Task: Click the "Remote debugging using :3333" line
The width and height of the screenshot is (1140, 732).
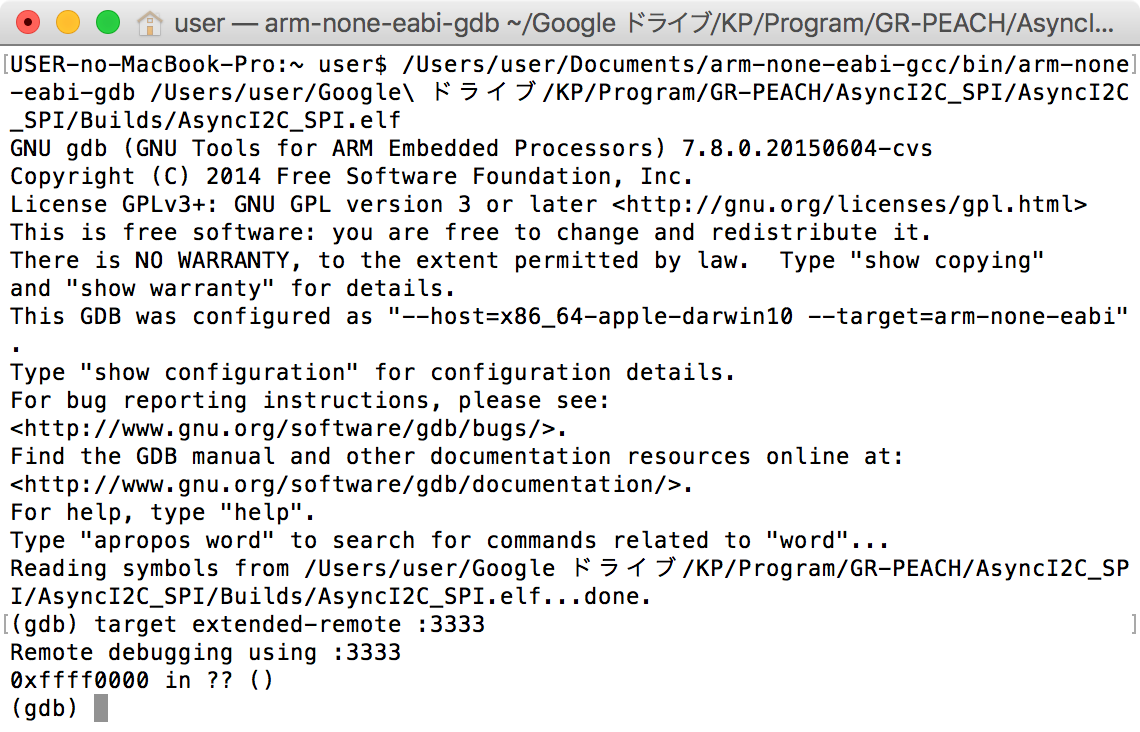Action: coord(205,653)
